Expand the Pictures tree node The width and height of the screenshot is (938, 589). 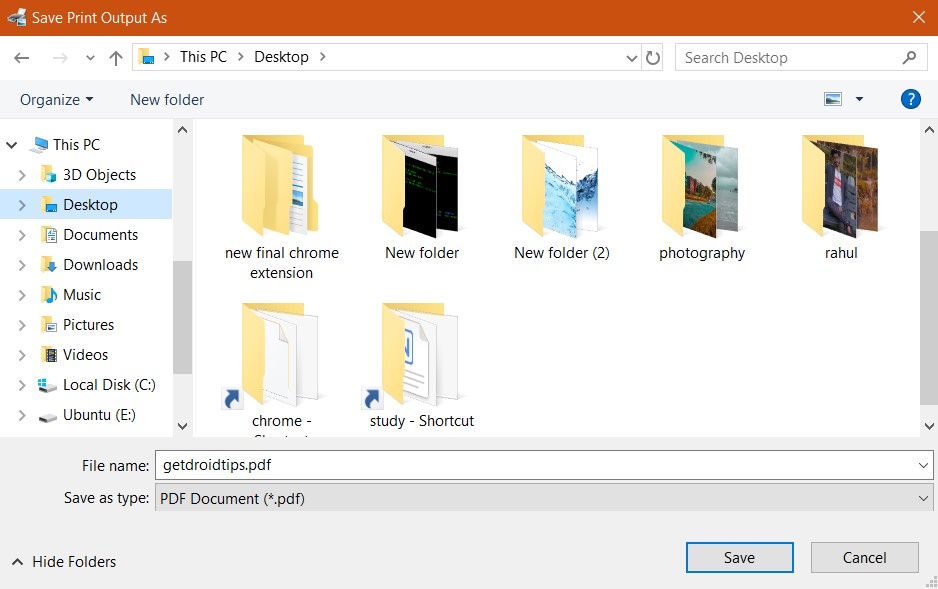(22, 325)
